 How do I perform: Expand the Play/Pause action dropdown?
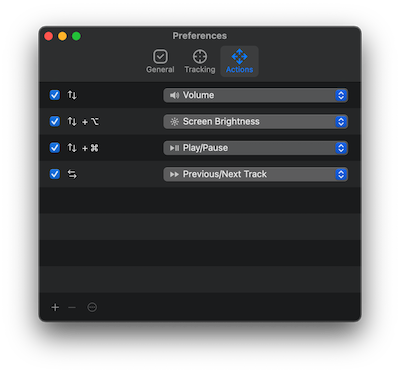pyautogui.click(x=256, y=148)
